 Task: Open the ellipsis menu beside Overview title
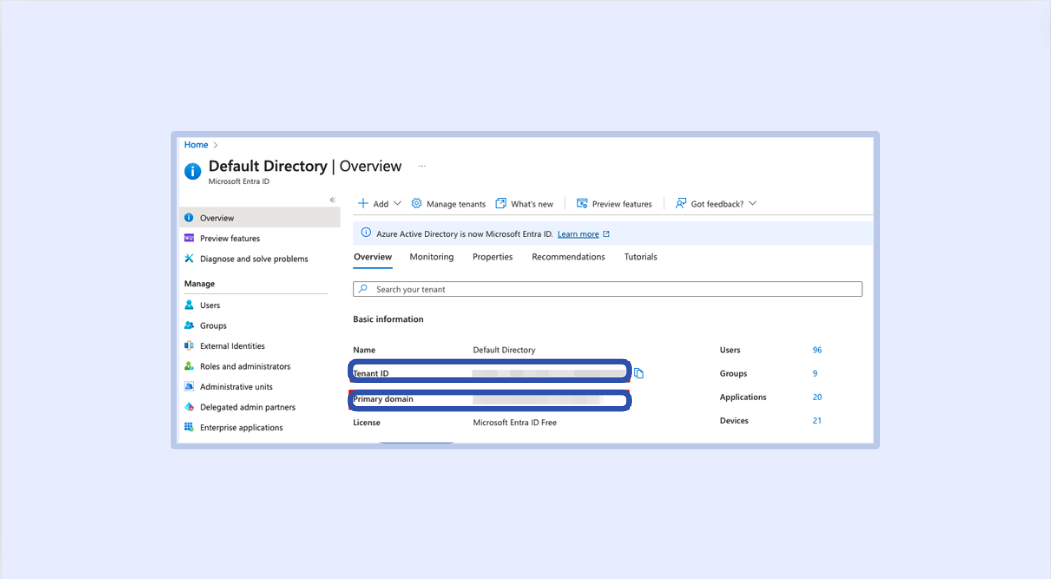422,166
